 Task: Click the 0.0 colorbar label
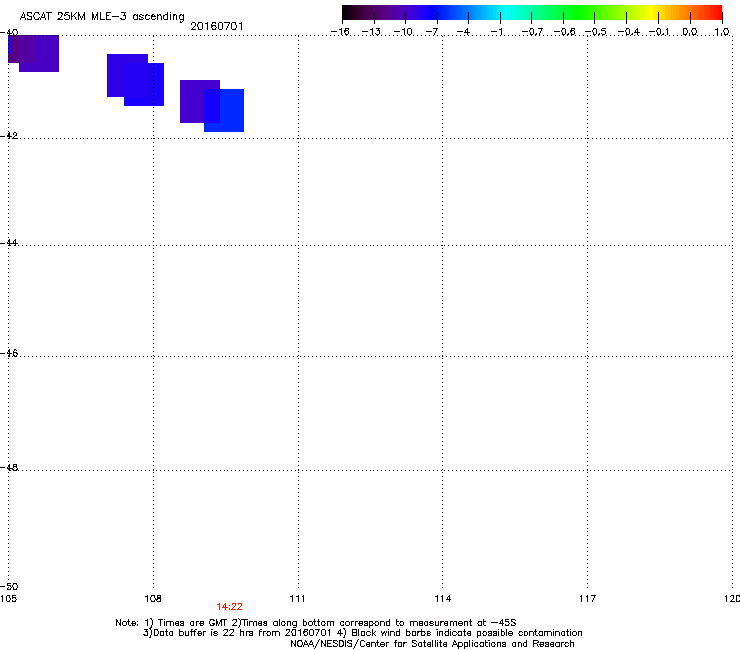(690, 32)
